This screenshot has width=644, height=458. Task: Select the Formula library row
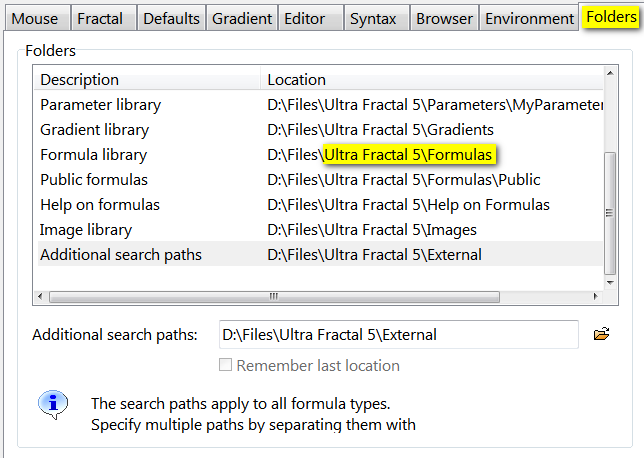(320, 155)
